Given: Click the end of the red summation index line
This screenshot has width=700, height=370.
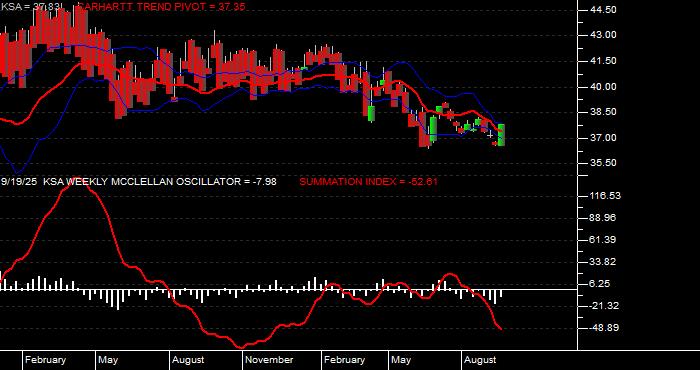Looking at the screenshot, I should (501, 329).
